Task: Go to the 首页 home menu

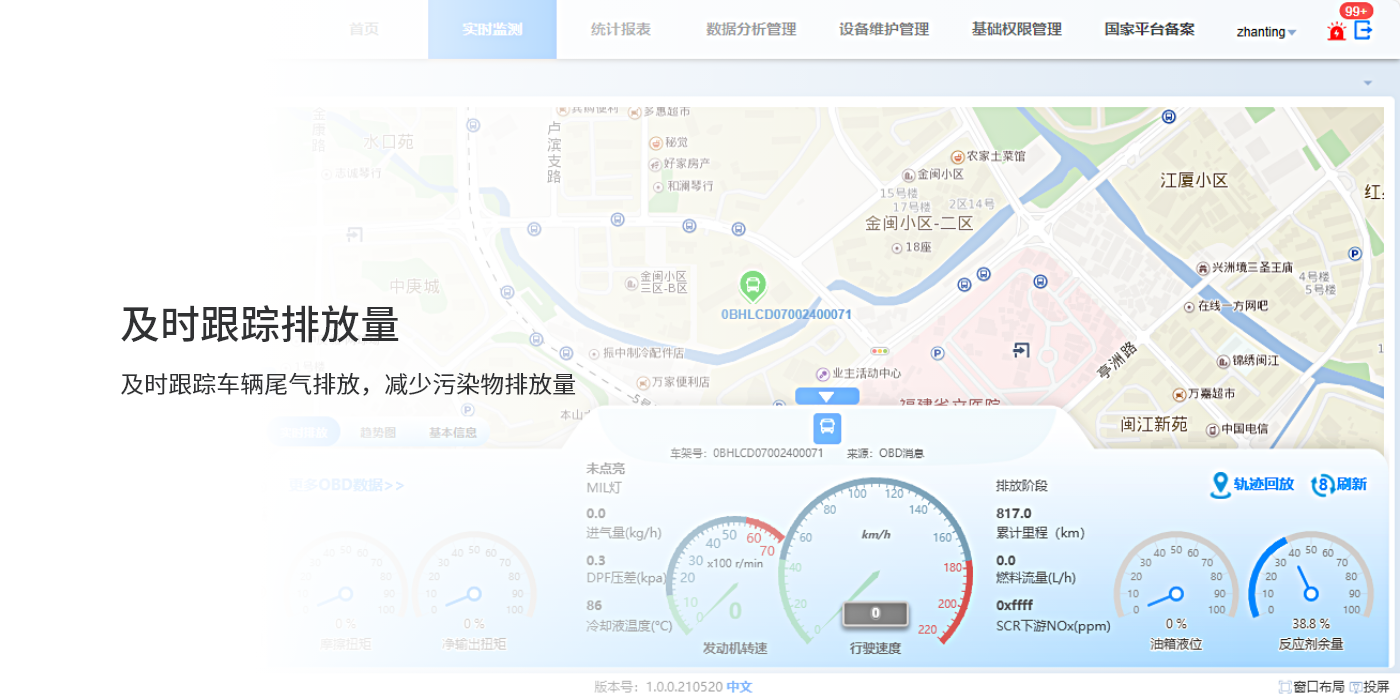Action: [x=364, y=29]
